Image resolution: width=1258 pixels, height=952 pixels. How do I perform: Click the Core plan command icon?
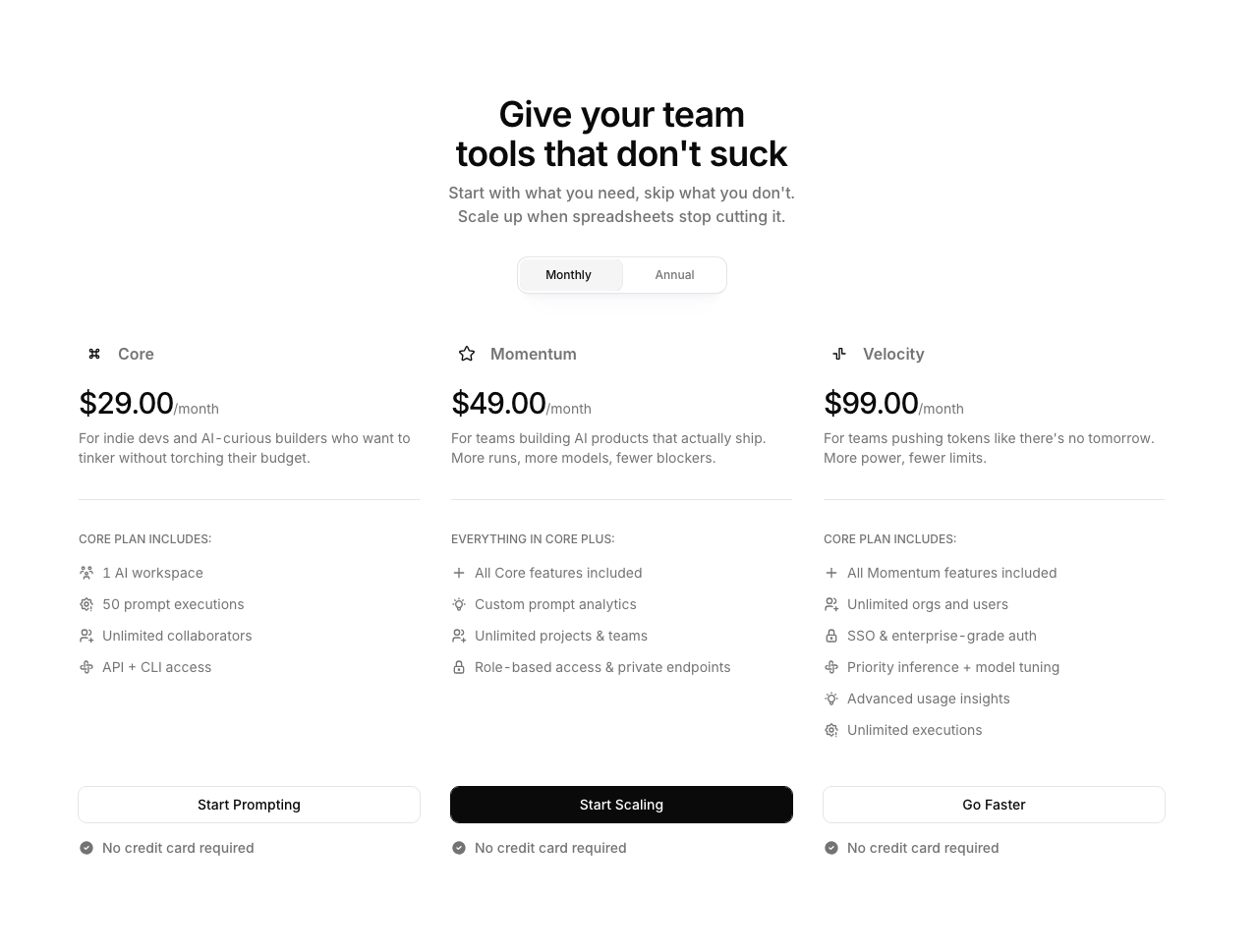[93, 354]
